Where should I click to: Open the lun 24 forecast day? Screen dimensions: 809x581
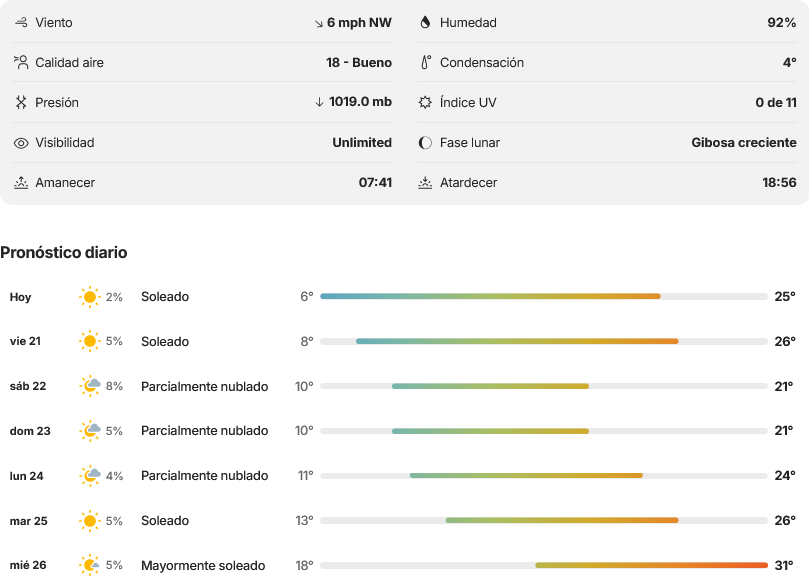coord(404,476)
